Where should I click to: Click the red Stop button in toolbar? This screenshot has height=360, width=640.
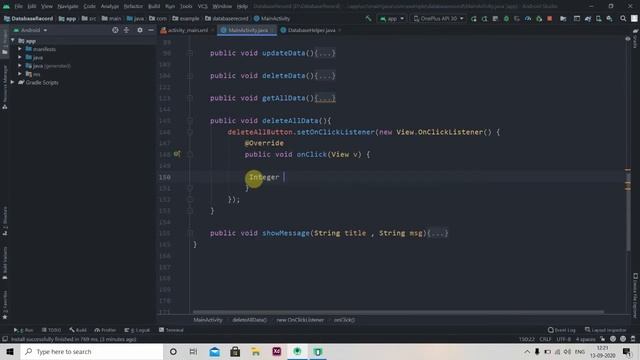550,18
